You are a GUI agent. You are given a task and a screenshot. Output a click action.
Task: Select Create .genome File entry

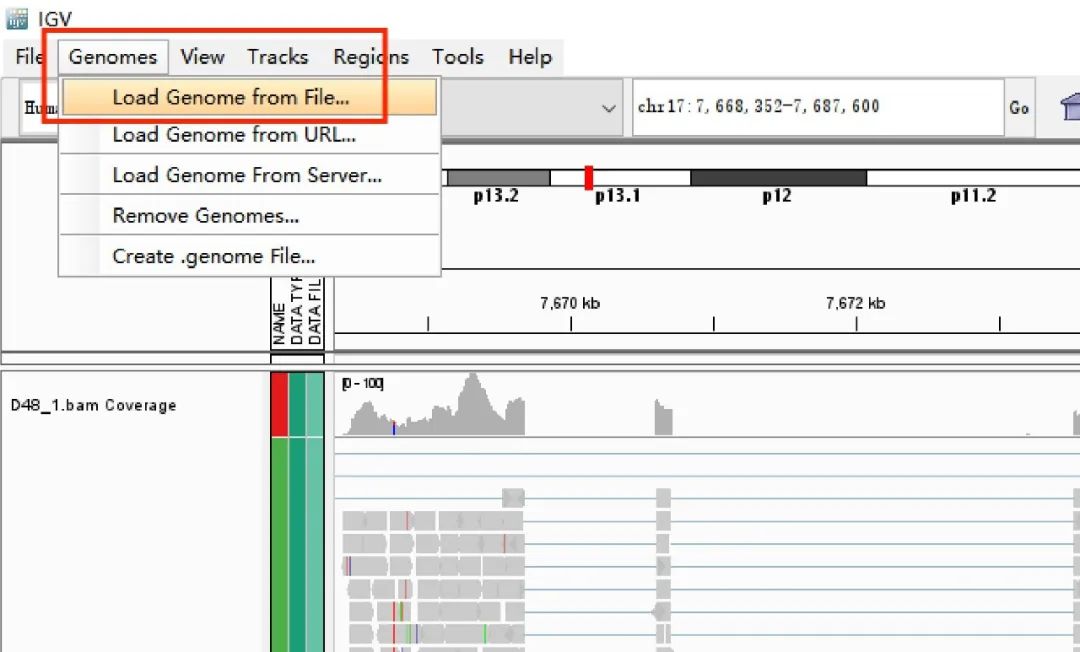pyautogui.click(x=249, y=256)
